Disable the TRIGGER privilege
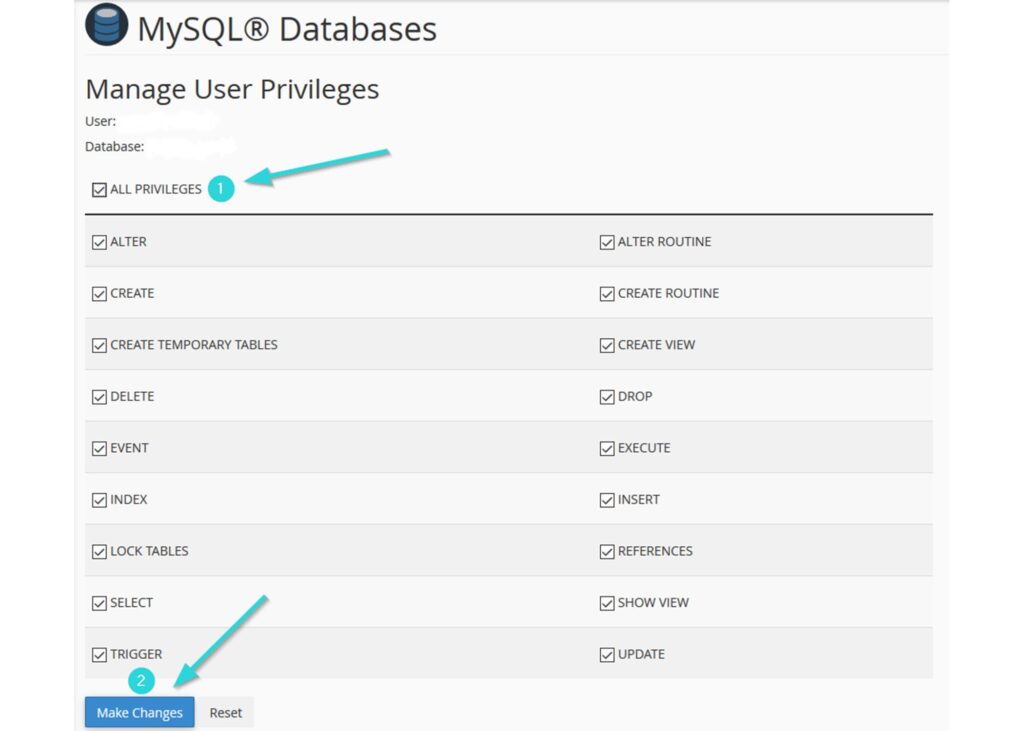This screenshot has width=1024, height=731. coord(99,655)
